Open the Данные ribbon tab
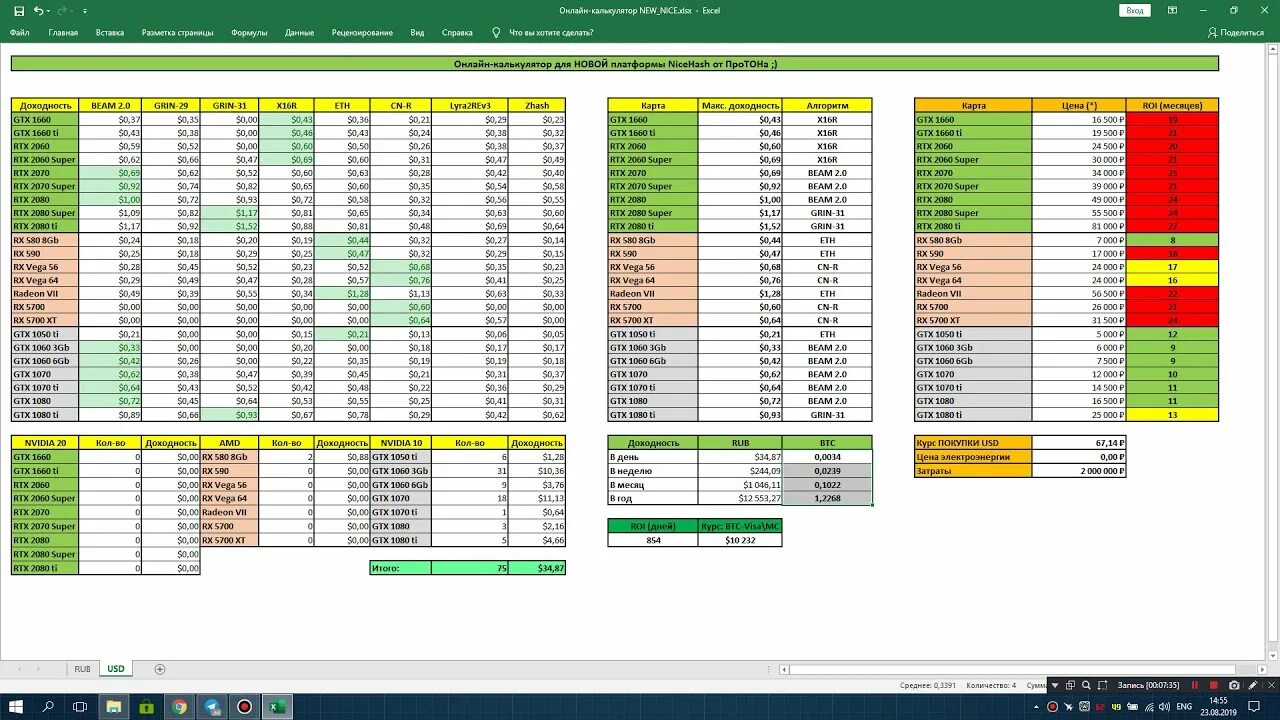The image size is (1280, 720). tap(299, 32)
